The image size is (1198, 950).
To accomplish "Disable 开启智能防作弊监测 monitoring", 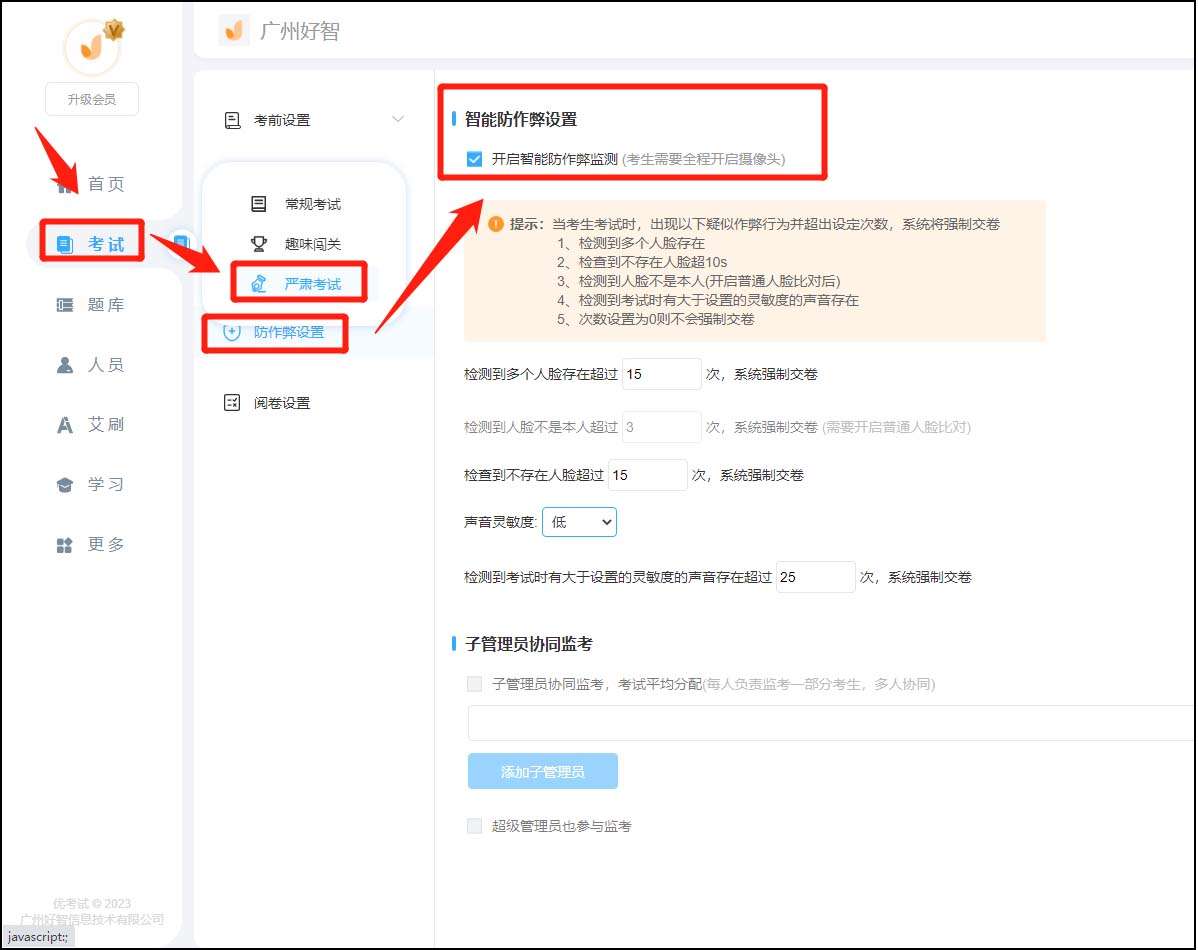I will (x=474, y=157).
